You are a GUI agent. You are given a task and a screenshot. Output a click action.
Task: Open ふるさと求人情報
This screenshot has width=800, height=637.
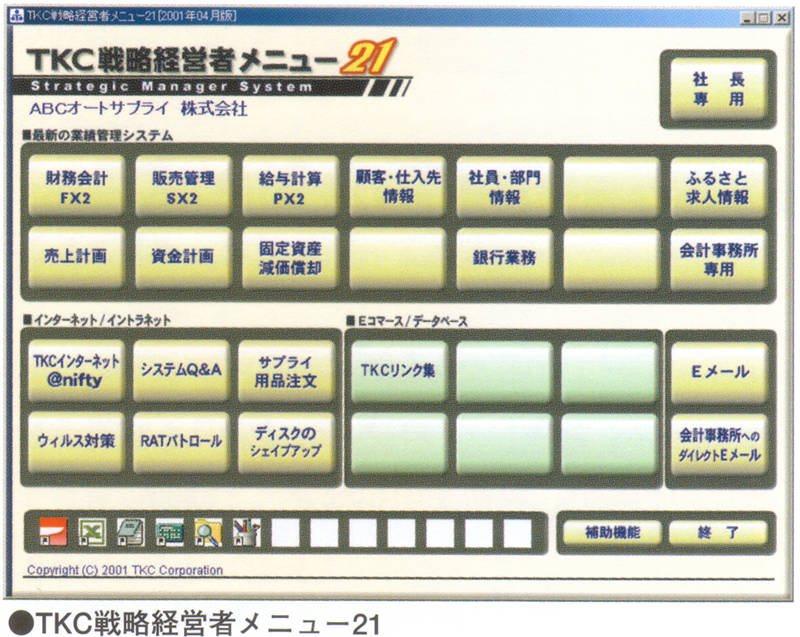click(718, 187)
